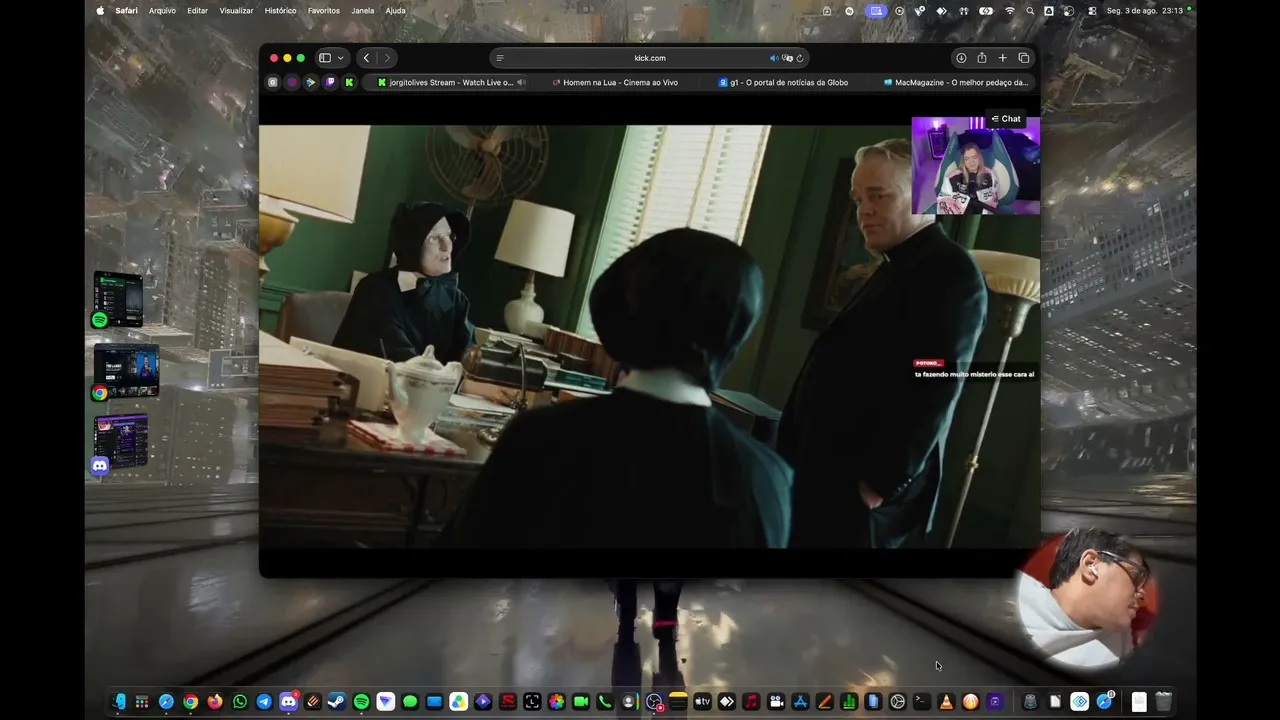Screen dimensions: 1280x720
Task: Open the Apple menu
Action: pyautogui.click(x=100, y=11)
